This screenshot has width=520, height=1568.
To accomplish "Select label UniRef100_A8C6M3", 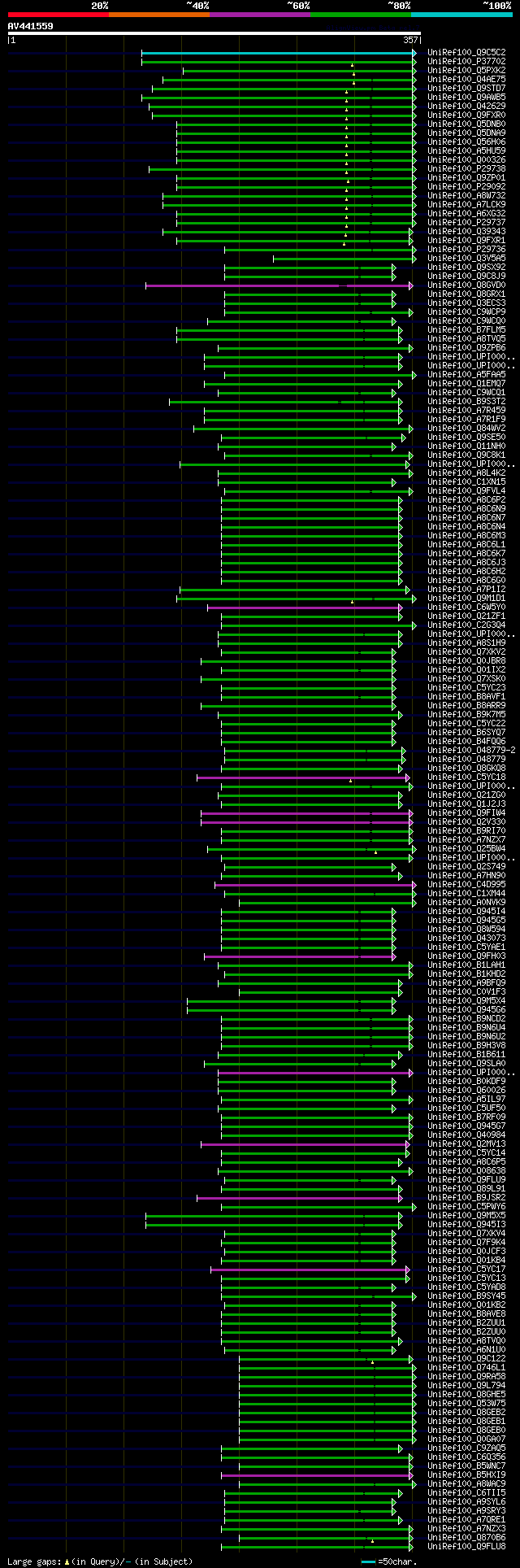I will (466, 536).
